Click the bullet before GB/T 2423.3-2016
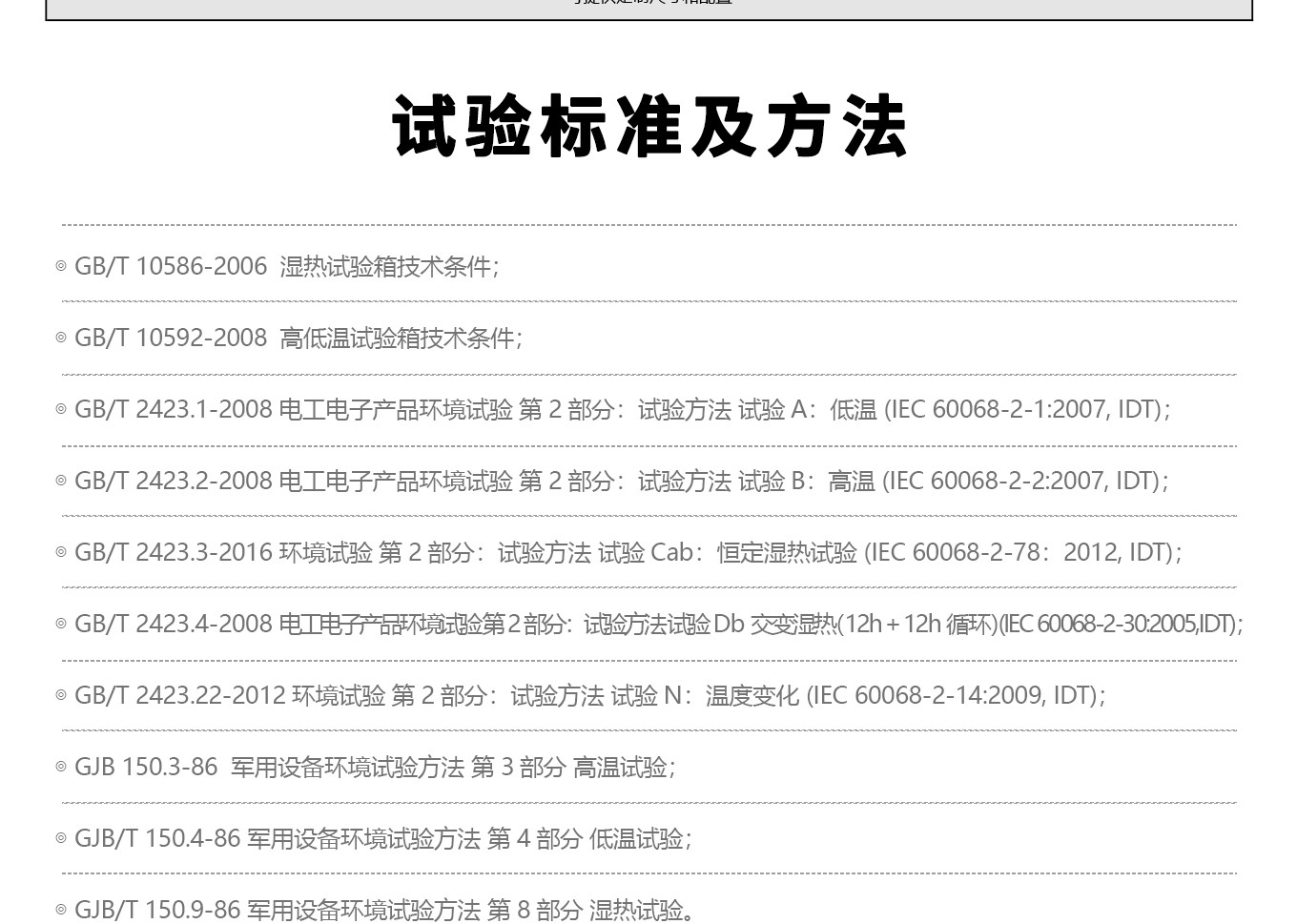The image size is (1297, 924). coord(61,553)
